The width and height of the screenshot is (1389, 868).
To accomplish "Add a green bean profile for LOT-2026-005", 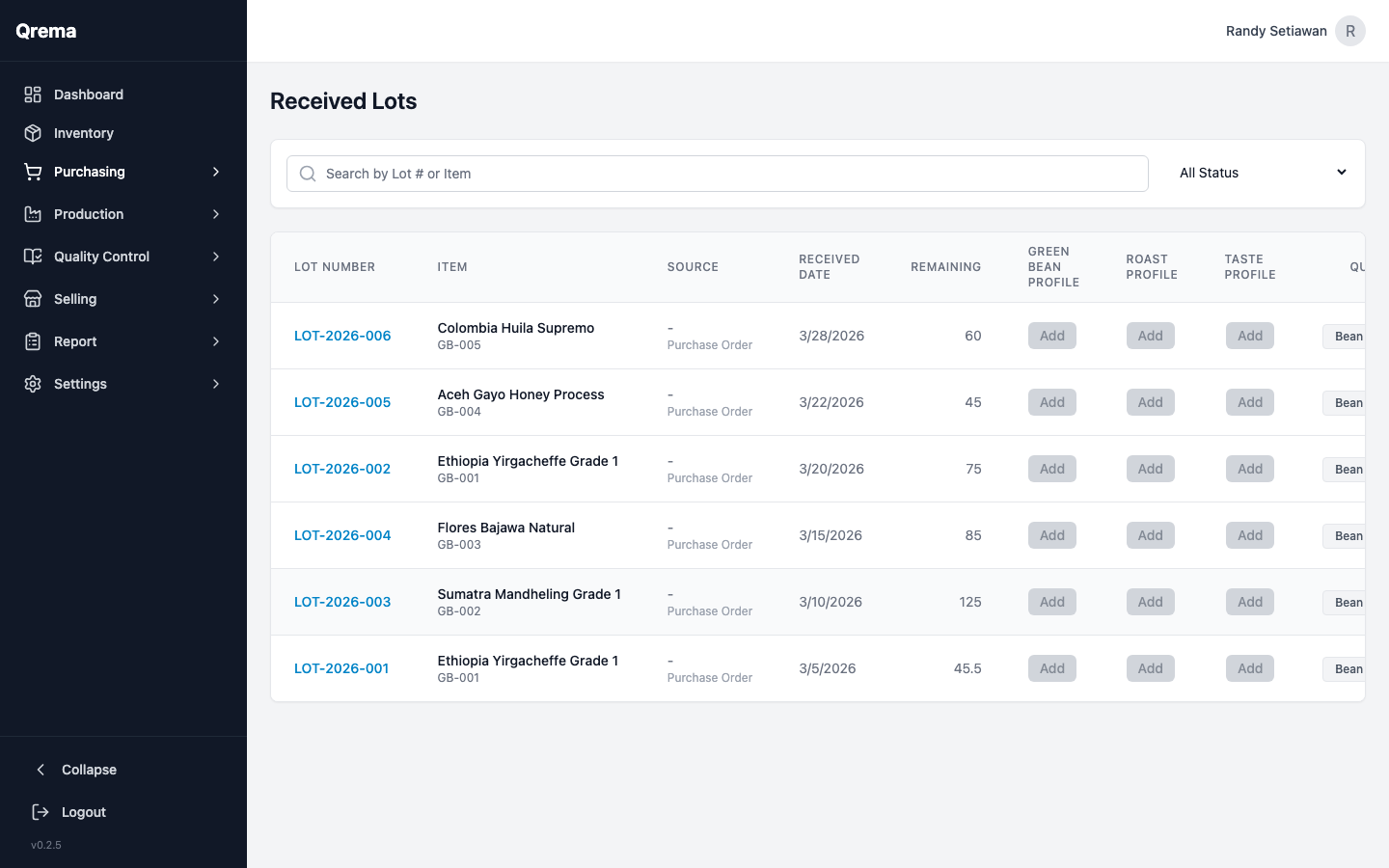I will tap(1051, 402).
